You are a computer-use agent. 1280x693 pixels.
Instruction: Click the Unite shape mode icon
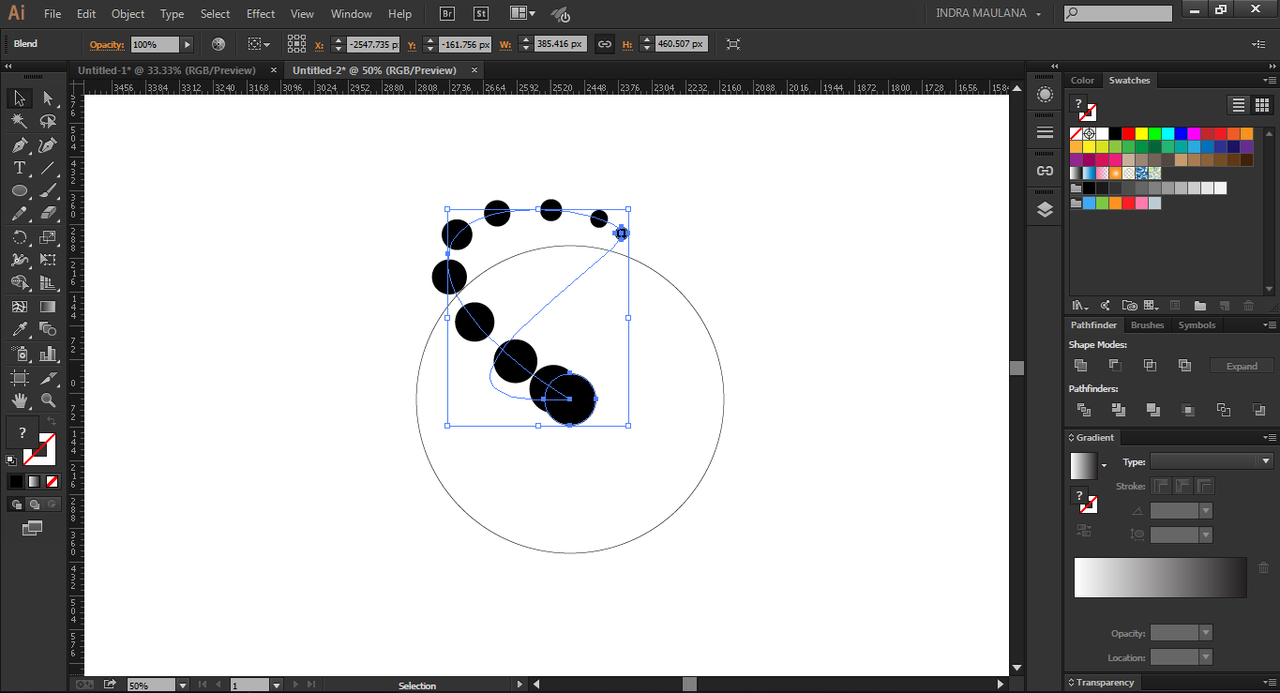[x=1080, y=366]
